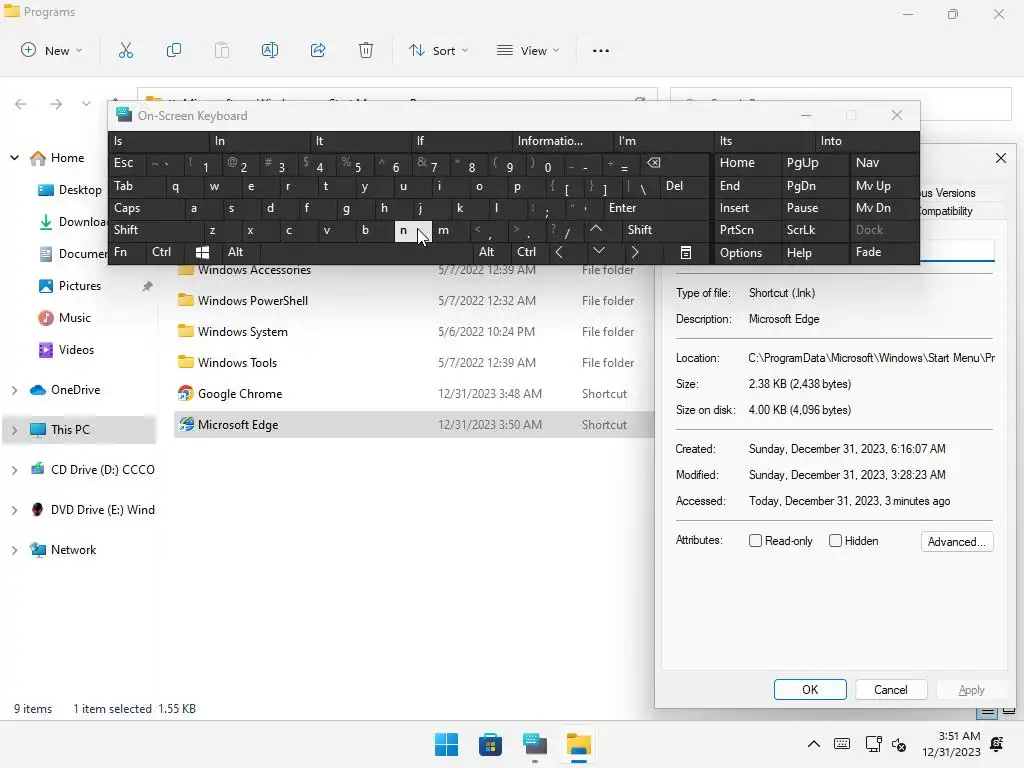This screenshot has height=768, width=1024.
Task: Collapse the Home tree node
Action: tap(14, 158)
